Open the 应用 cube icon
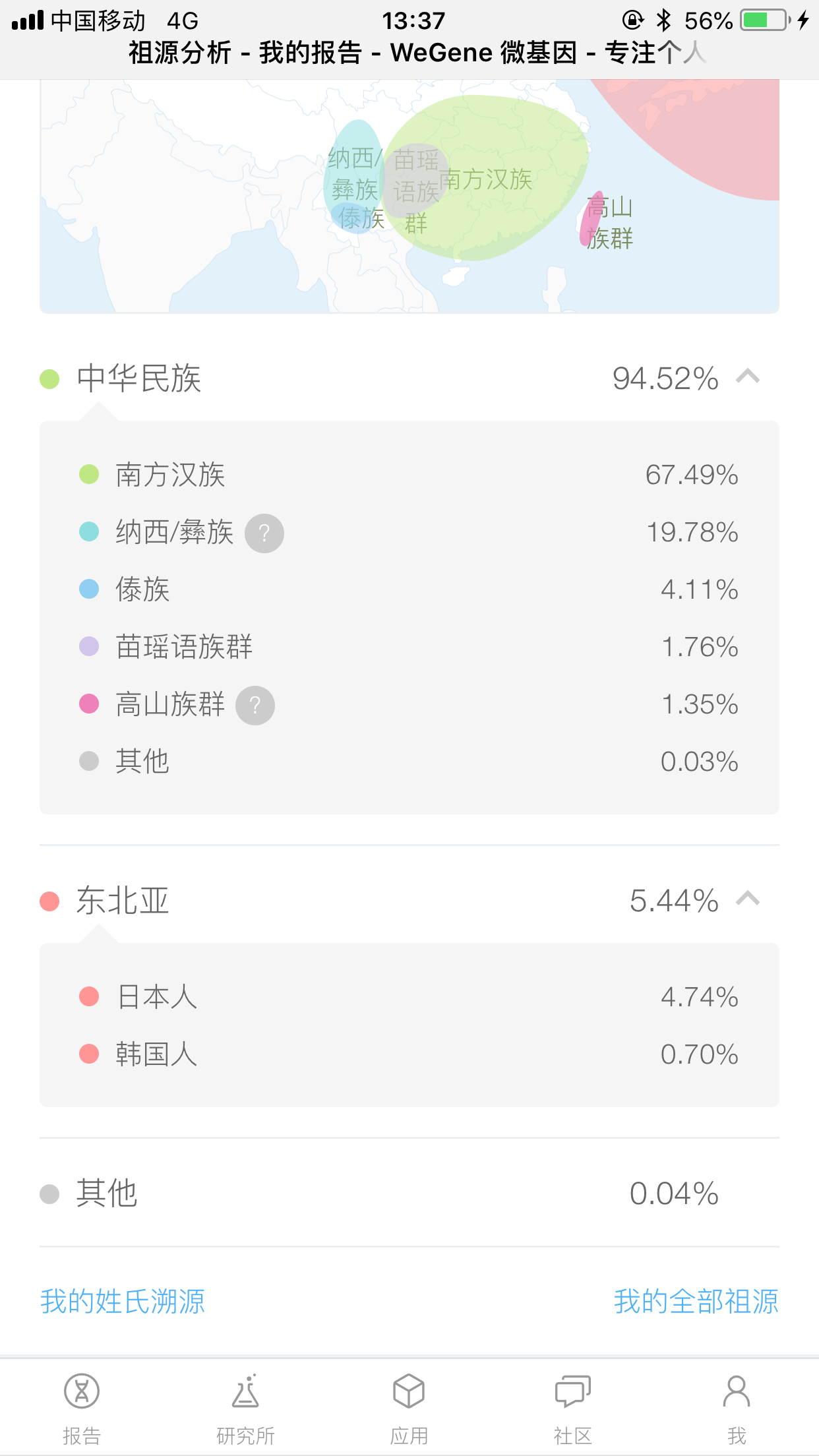 409,1391
